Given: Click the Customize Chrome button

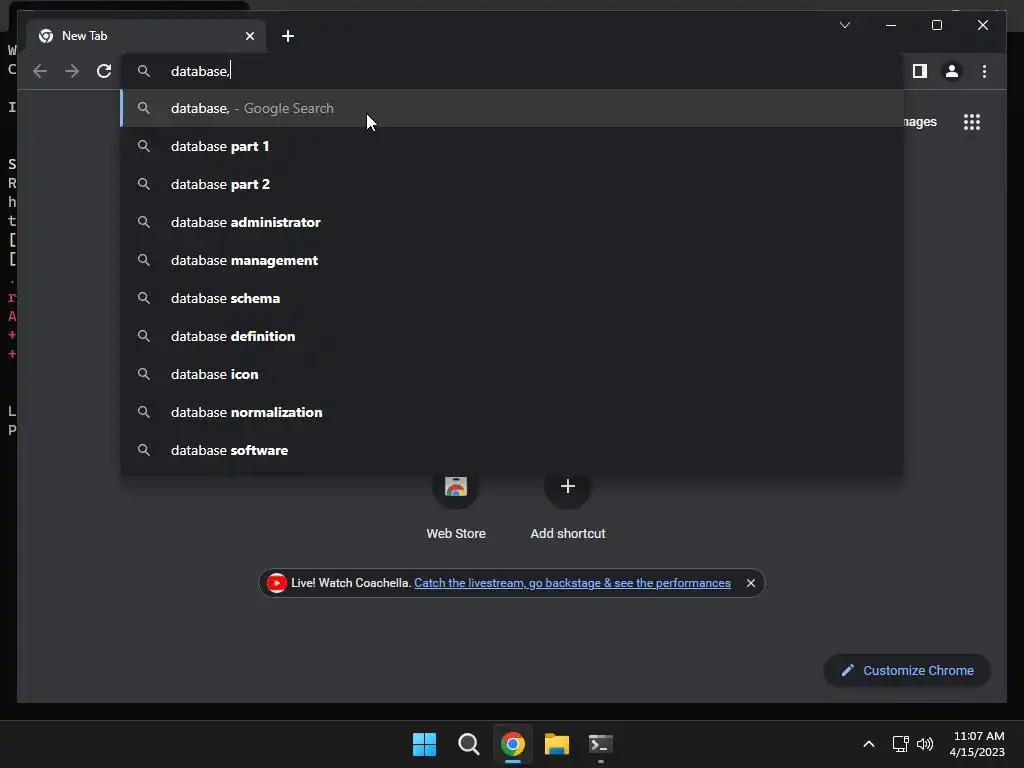Looking at the screenshot, I should click(x=907, y=671).
